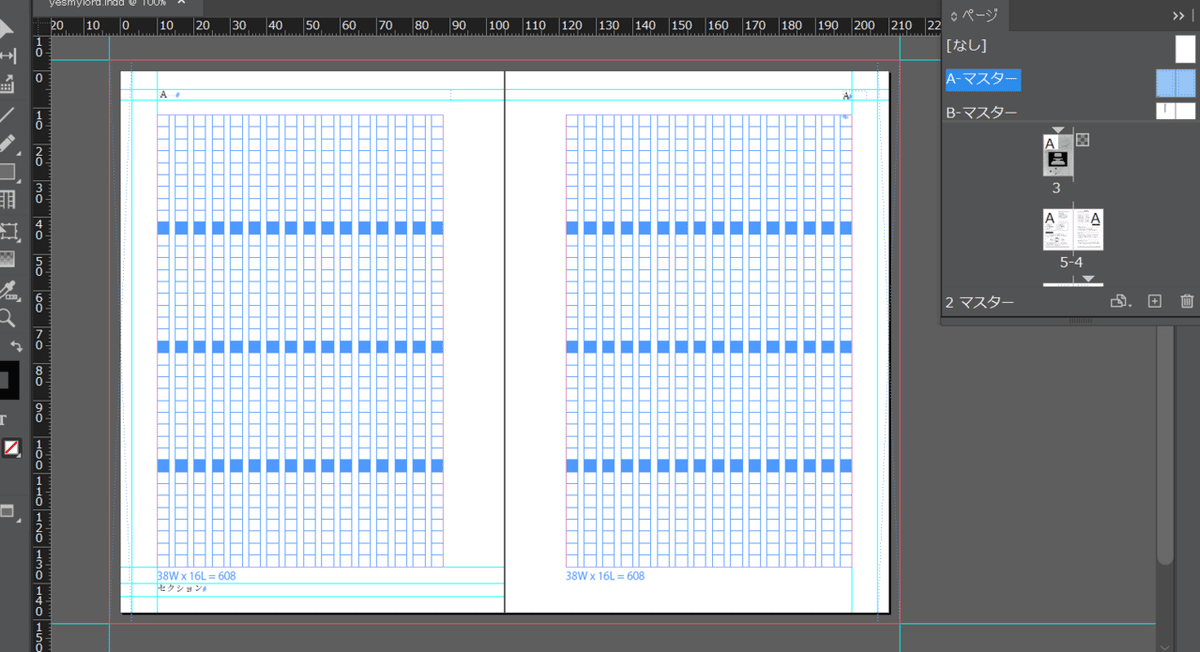Screen dimensions: 1200x652
Task: Click right page 38W x 16L = 608 label
Action: click(605, 576)
